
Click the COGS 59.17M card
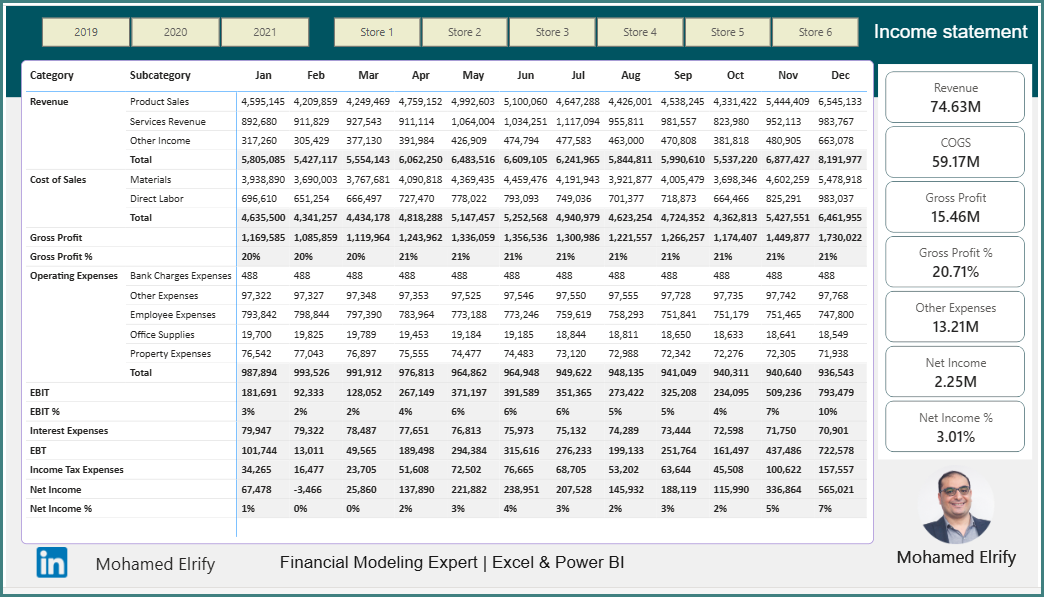(955, 152)
